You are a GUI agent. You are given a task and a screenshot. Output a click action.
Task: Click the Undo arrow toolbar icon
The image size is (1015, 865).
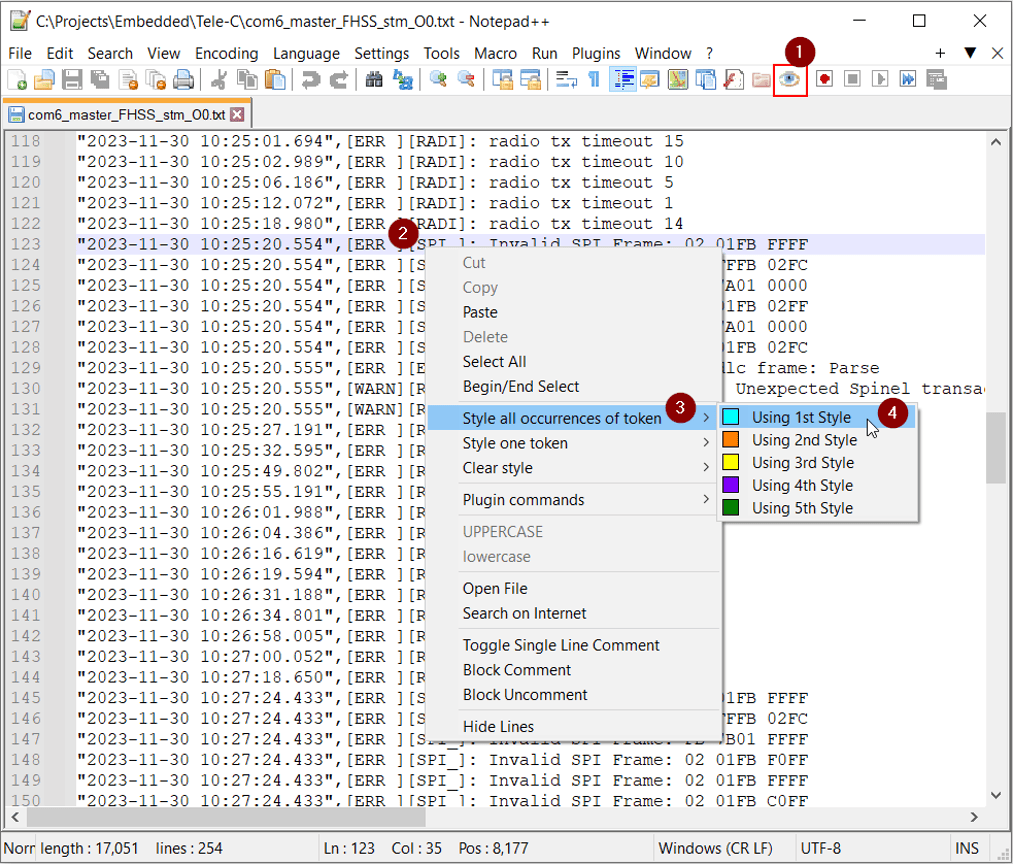pyautogui.click(x=311, y=80)
